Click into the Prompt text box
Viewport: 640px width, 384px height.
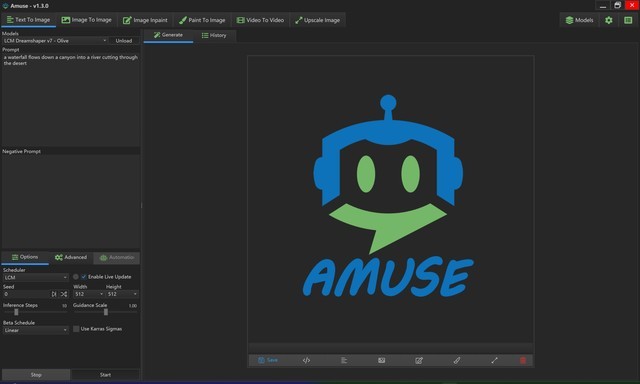71,100
